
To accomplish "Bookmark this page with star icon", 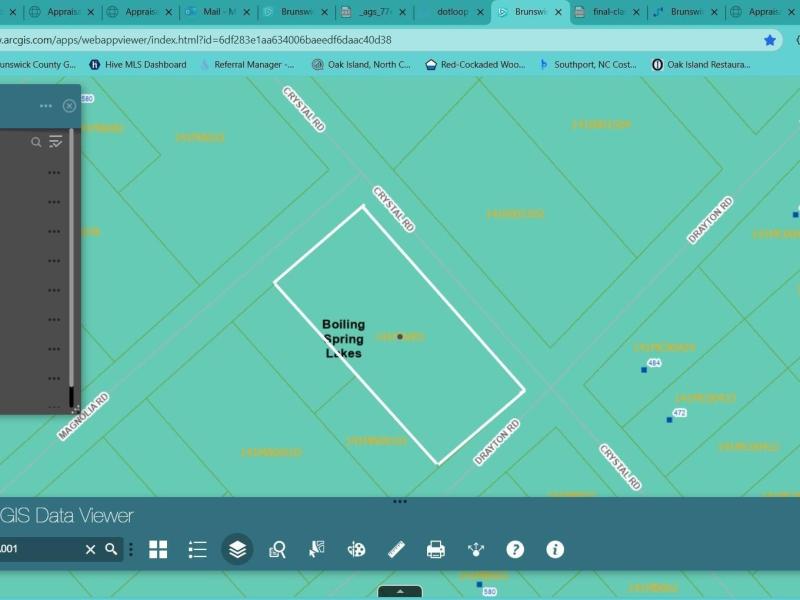I will click(770, 40).
